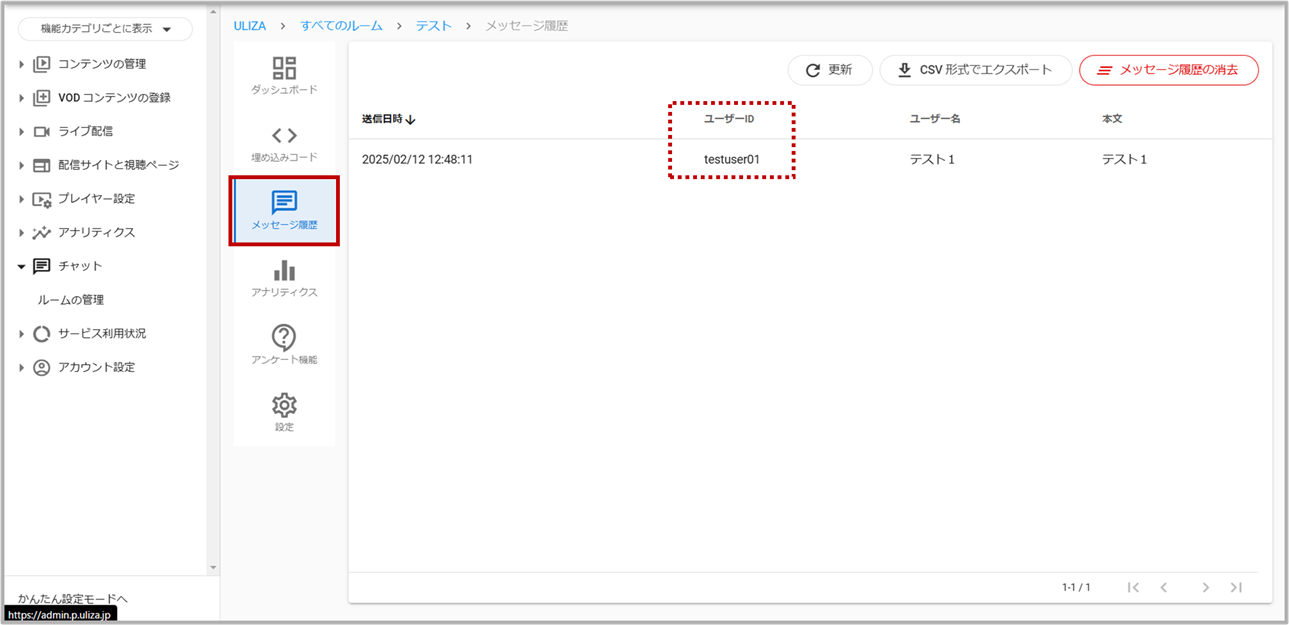Select ルームの管理 menu item
This screenshot has width=1289, height=625.
(71, 300)
